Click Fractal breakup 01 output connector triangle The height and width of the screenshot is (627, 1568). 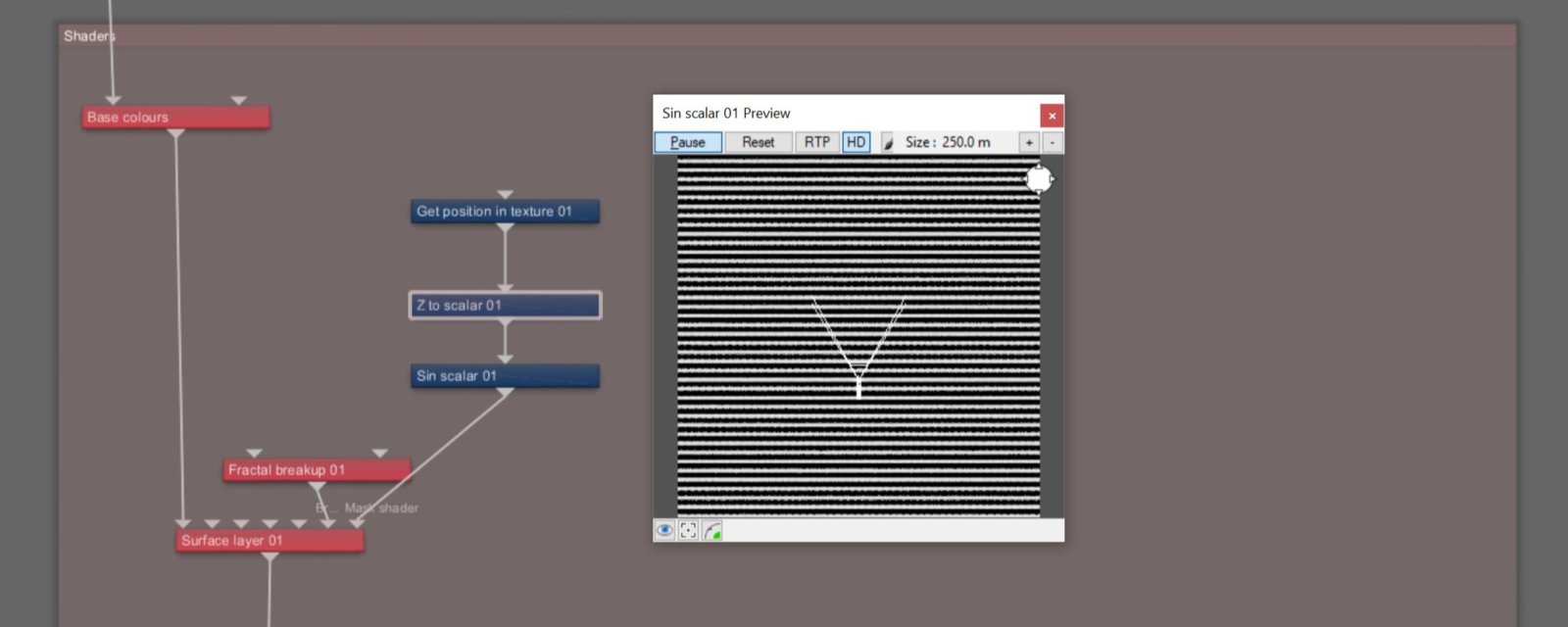(317, 486)
